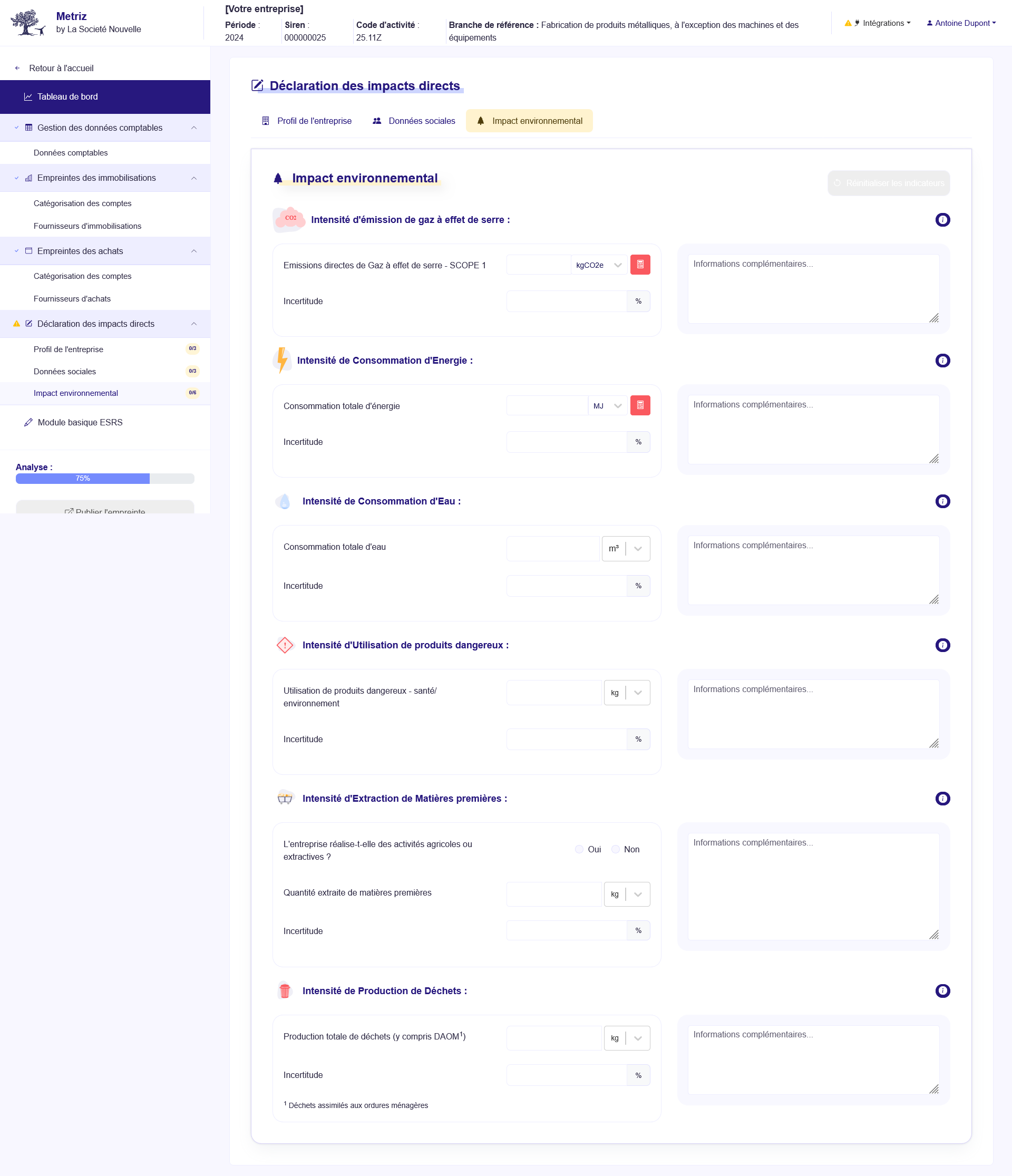Click the warning icon beside Déclaration des impacts directs

(x=16, y=324)
